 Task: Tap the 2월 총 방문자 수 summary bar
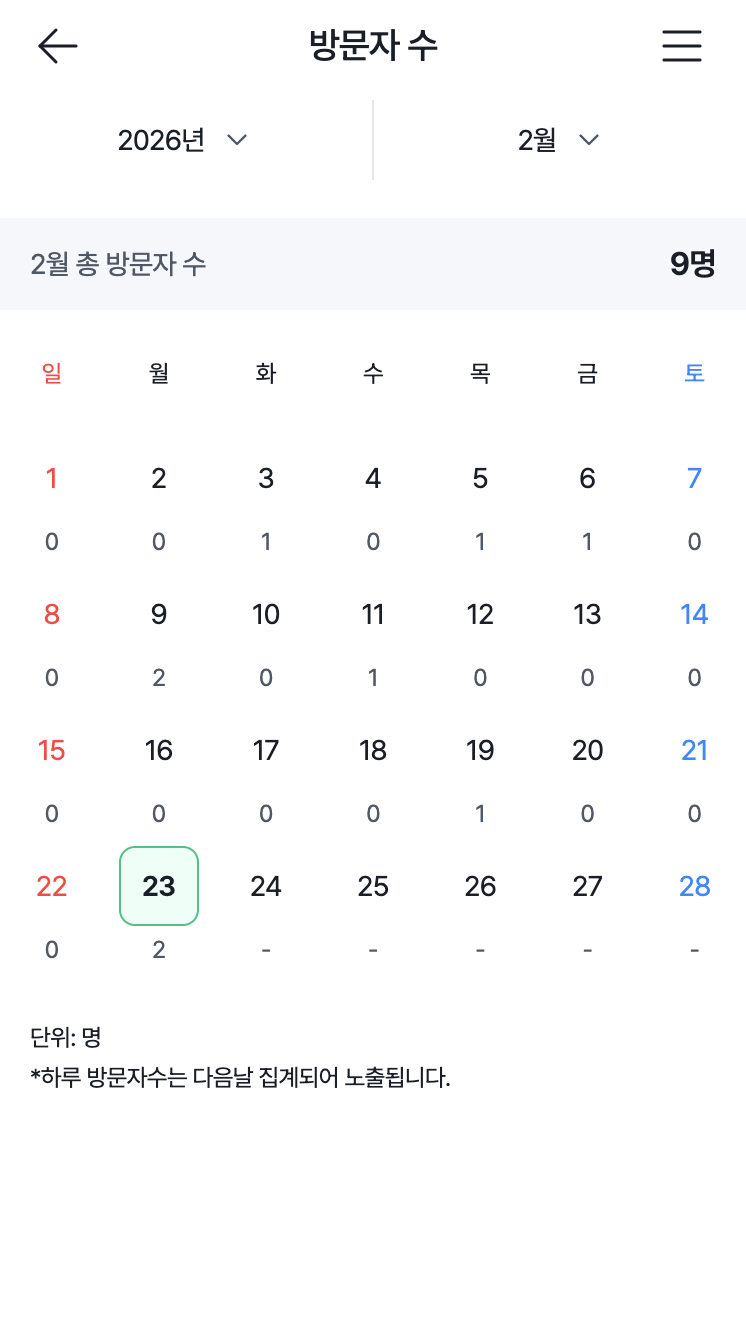pos(373,264)
